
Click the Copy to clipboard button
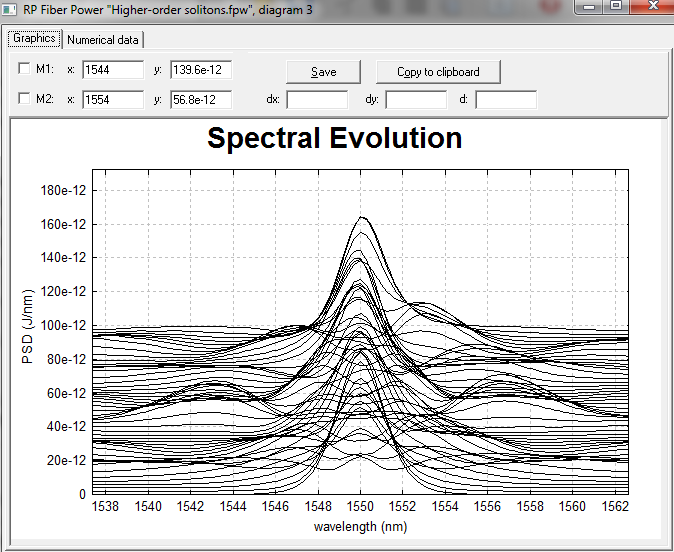pos(438,72)
